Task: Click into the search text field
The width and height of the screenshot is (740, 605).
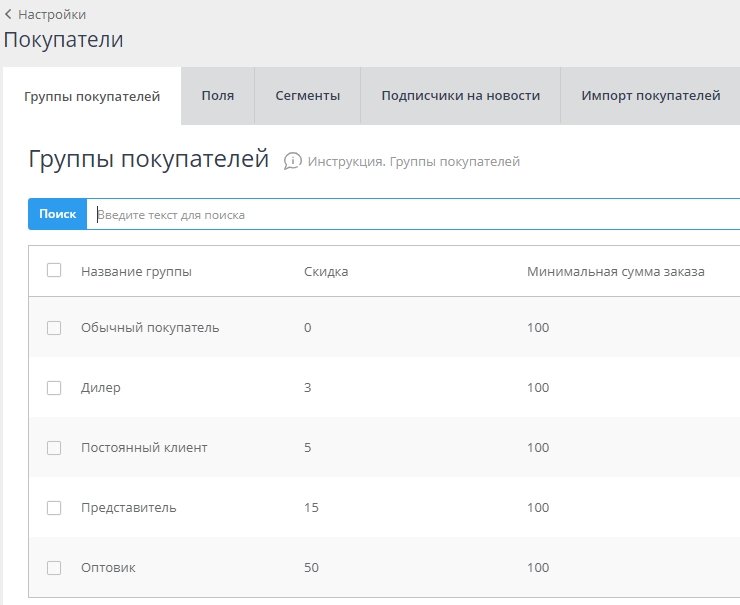Action: tap(410, 215)
